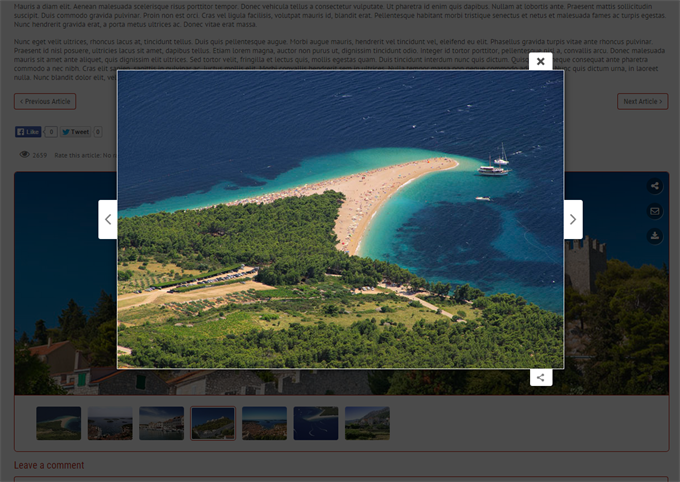The width and height of the screenshot is (680, 482).
Task: Select the highlighted fourth thumbnail
Action: [213, 423]
